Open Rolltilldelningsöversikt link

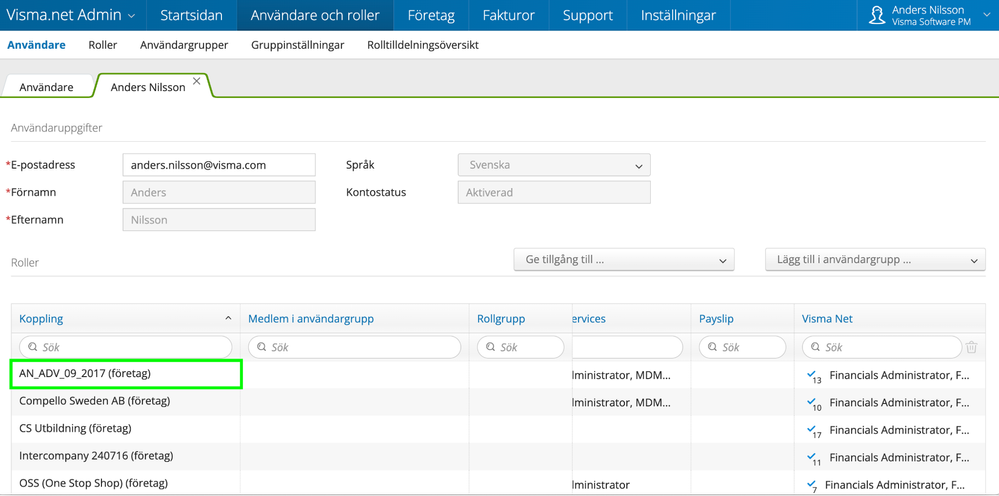click(422, 45)
